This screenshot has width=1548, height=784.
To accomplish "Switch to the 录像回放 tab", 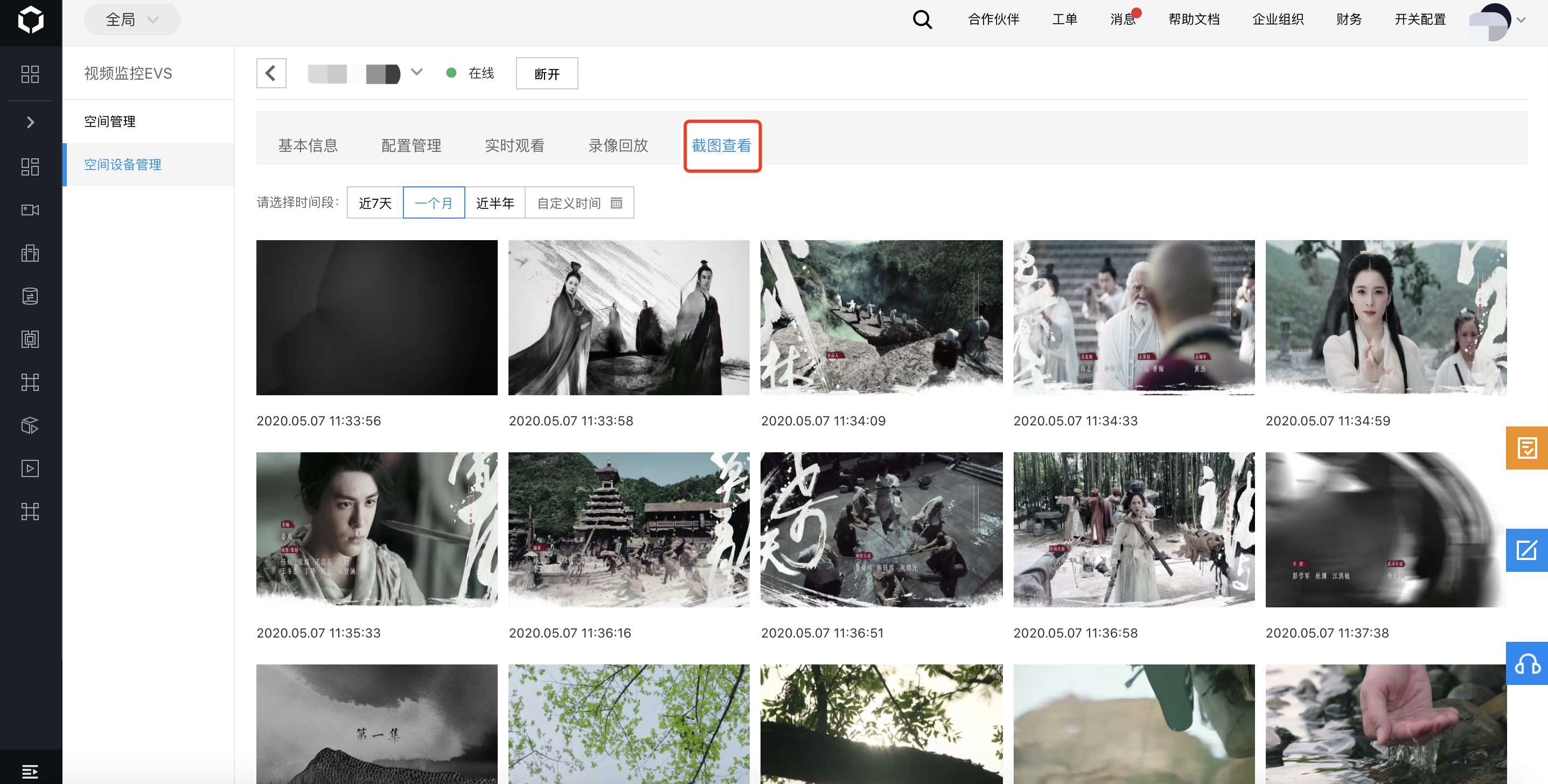I will pyautogui.click(x=618, y=145).
